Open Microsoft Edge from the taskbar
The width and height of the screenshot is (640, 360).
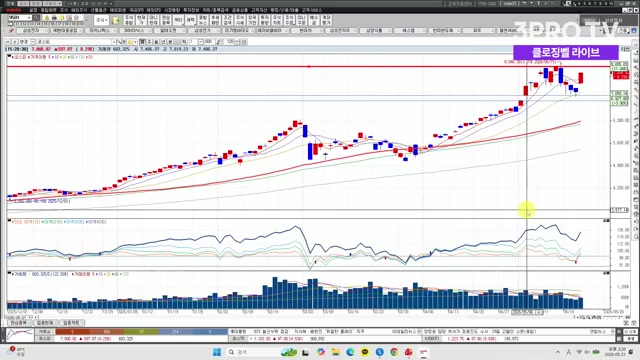tap(350, 352)
